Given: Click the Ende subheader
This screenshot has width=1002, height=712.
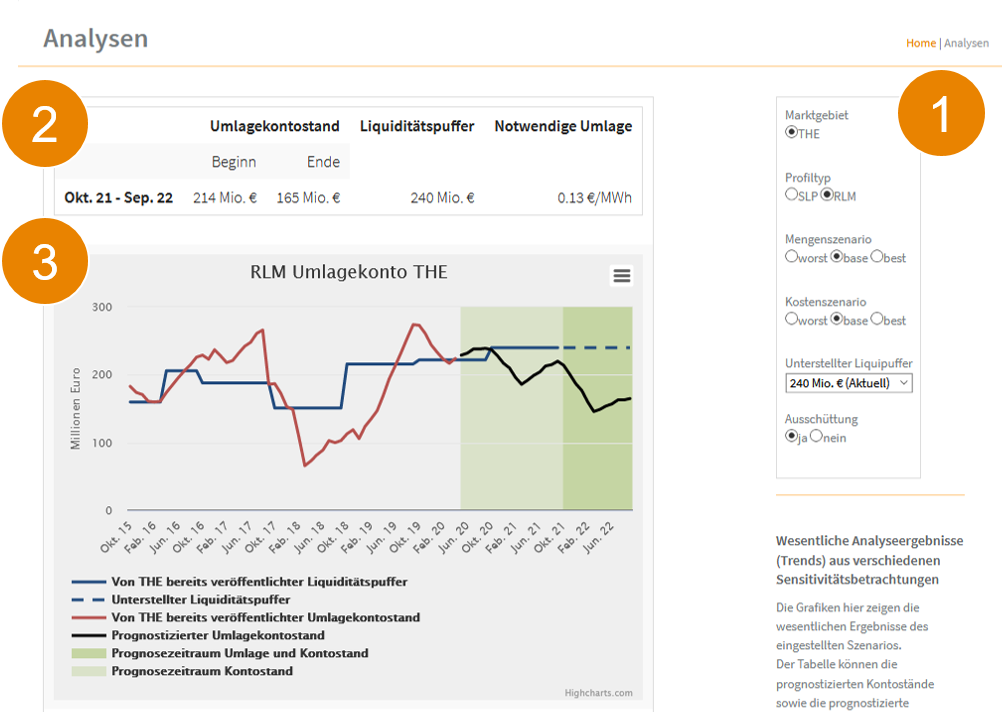Looking at the screenshot, I should pyautogui.click(x=323, y=162).
